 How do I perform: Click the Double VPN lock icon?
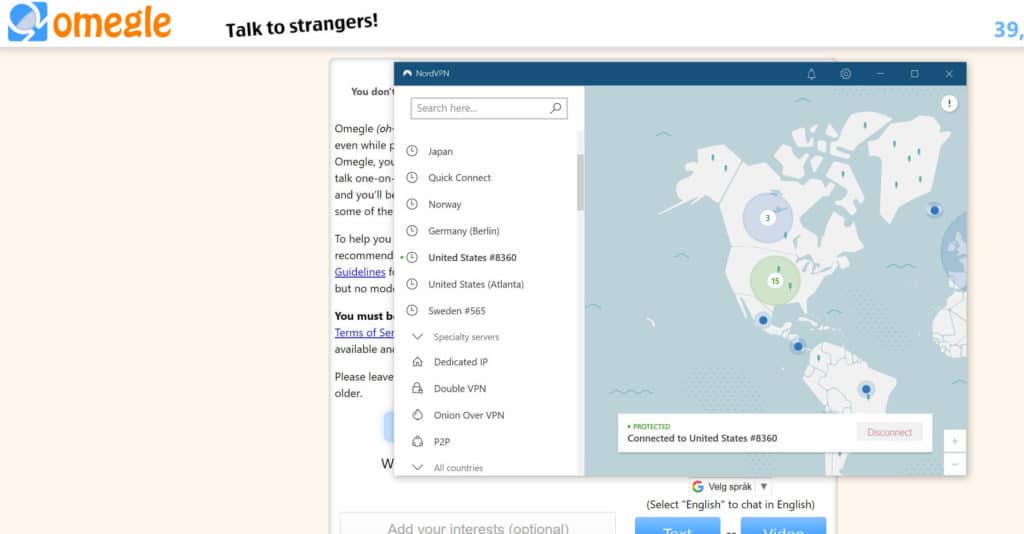(x=417, y=388)
